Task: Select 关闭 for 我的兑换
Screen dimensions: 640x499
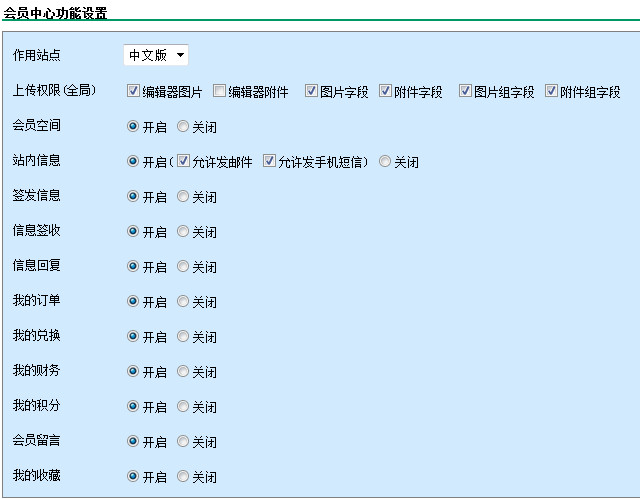Action: (x=183, y=336)
